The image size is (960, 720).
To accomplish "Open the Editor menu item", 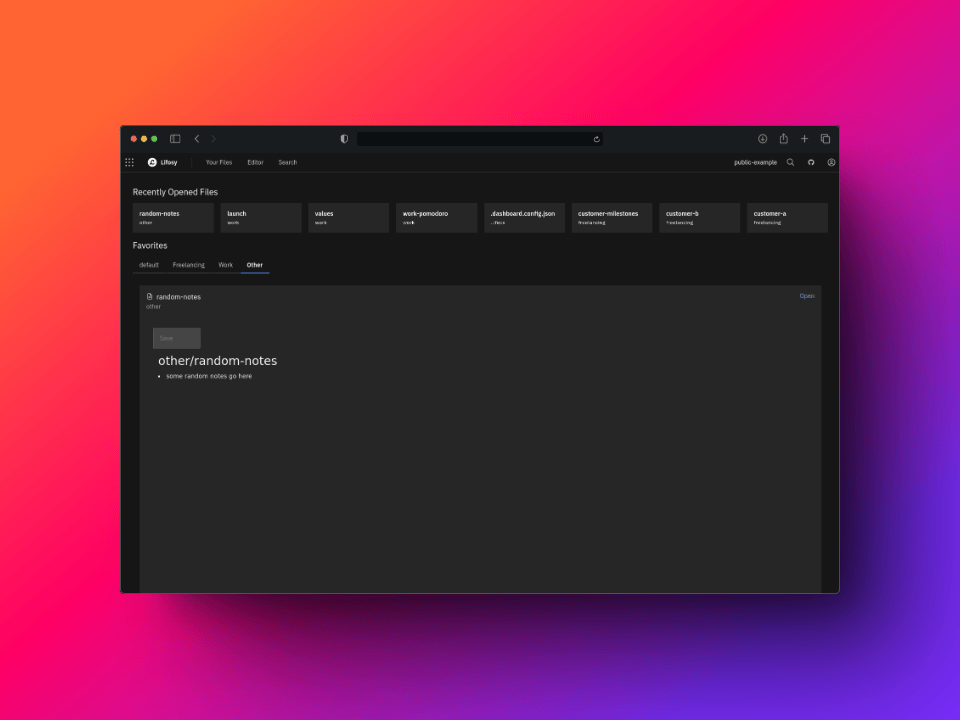I will pyautogui.click(x=255, y=162).
